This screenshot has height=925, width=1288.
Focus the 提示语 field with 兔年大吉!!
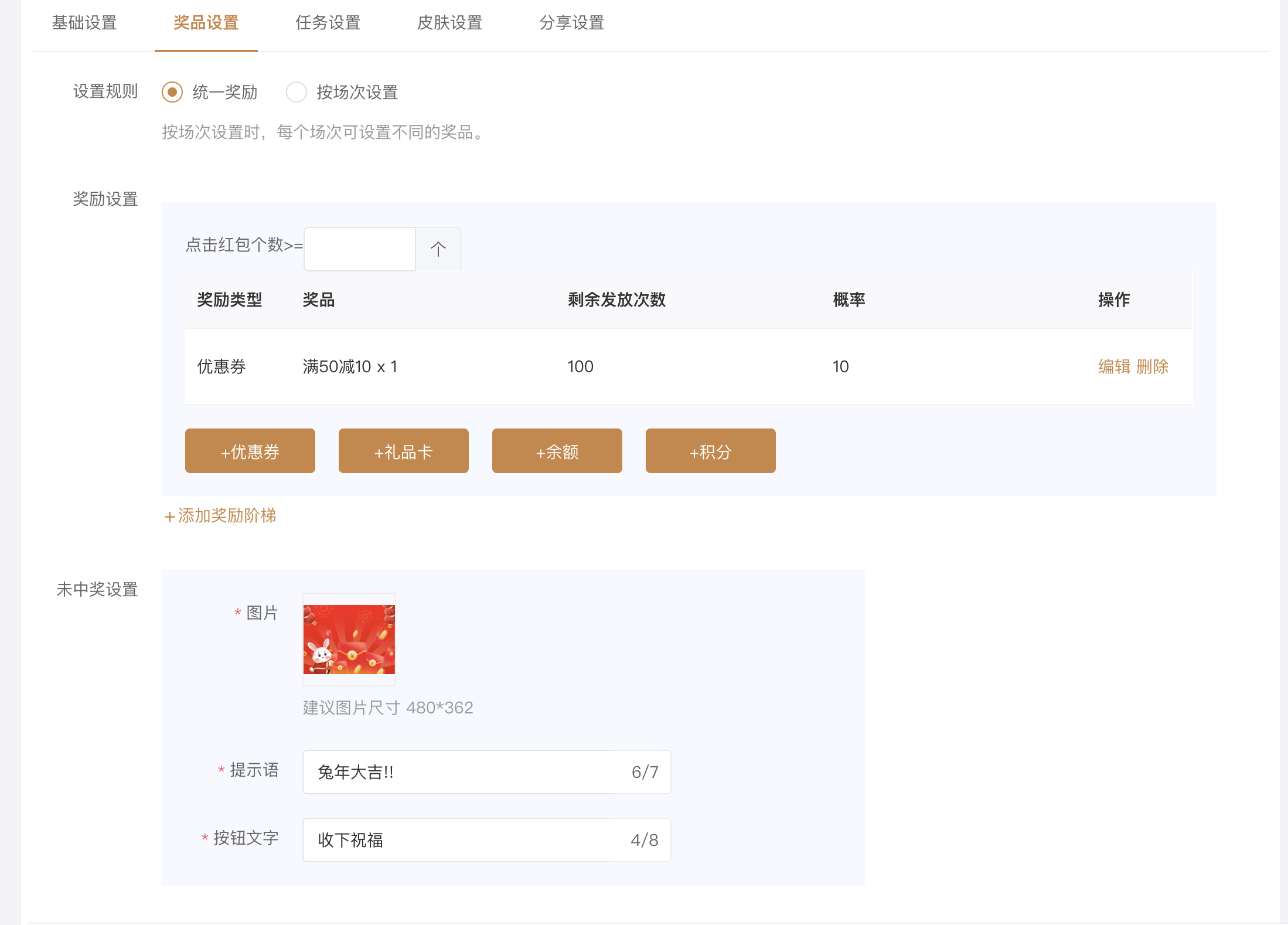(x=487, y=772)
